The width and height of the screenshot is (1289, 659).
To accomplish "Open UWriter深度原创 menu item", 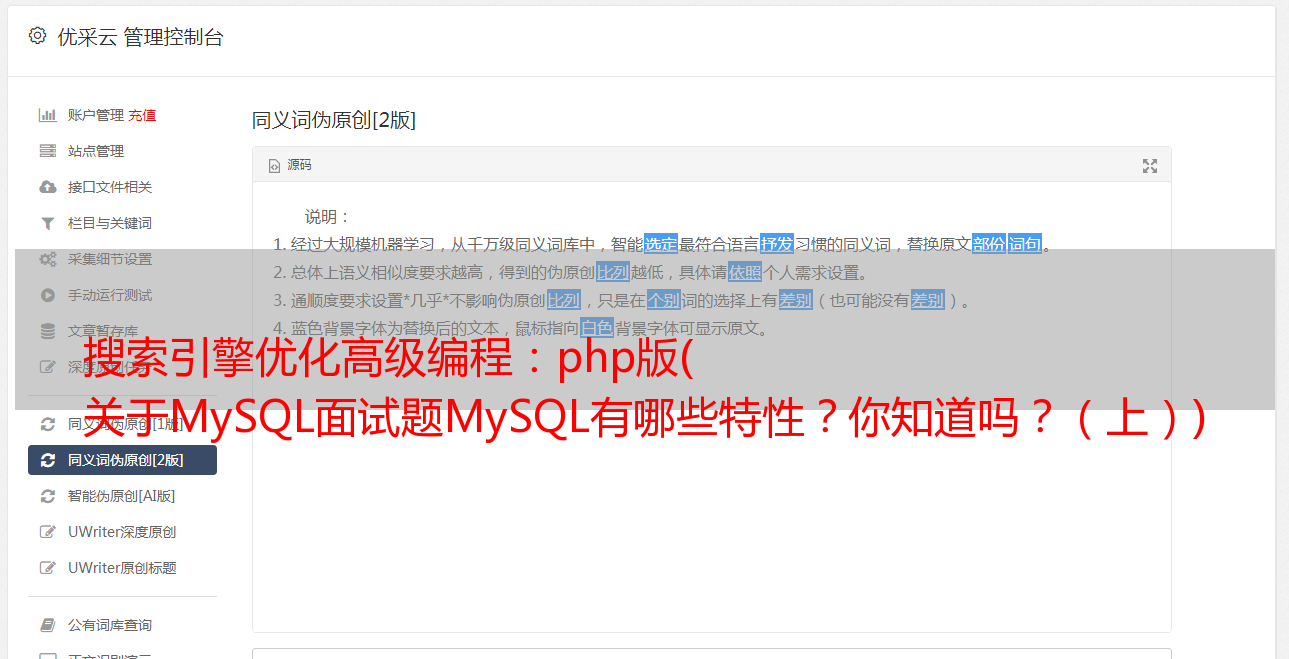I will pyautogui.click(x=122, y=532).
